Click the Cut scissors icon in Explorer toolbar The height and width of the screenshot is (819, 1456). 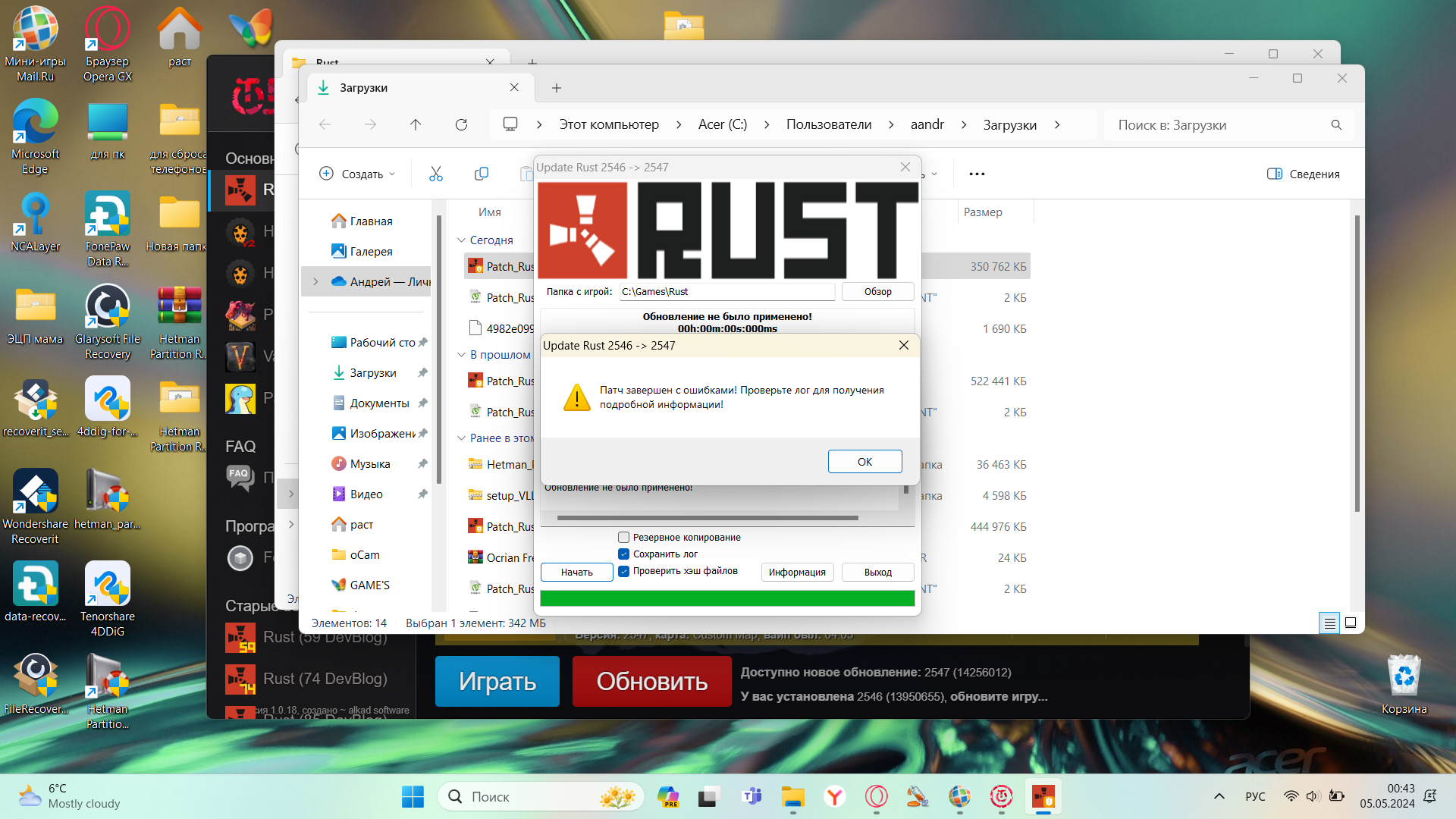435,174
